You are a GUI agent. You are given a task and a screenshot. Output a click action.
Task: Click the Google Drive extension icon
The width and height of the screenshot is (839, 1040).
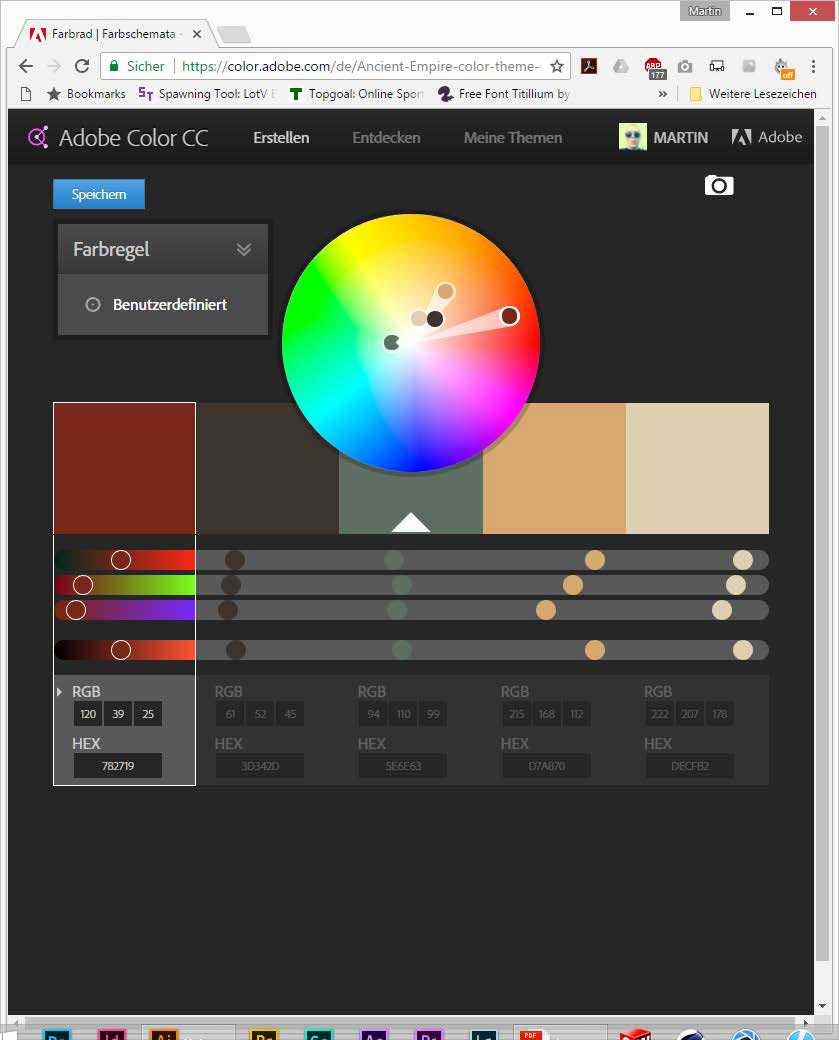pyautogui.click(x=620, y=66)
